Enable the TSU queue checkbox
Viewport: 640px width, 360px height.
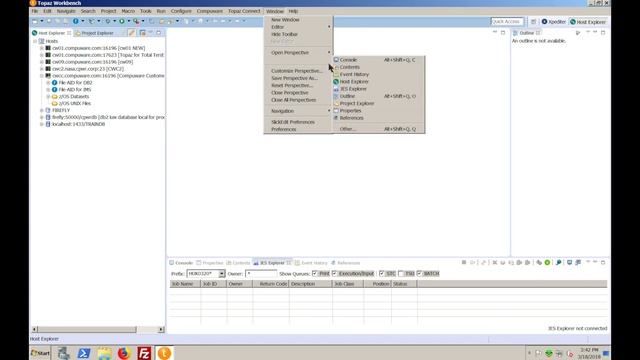[401, 273]
